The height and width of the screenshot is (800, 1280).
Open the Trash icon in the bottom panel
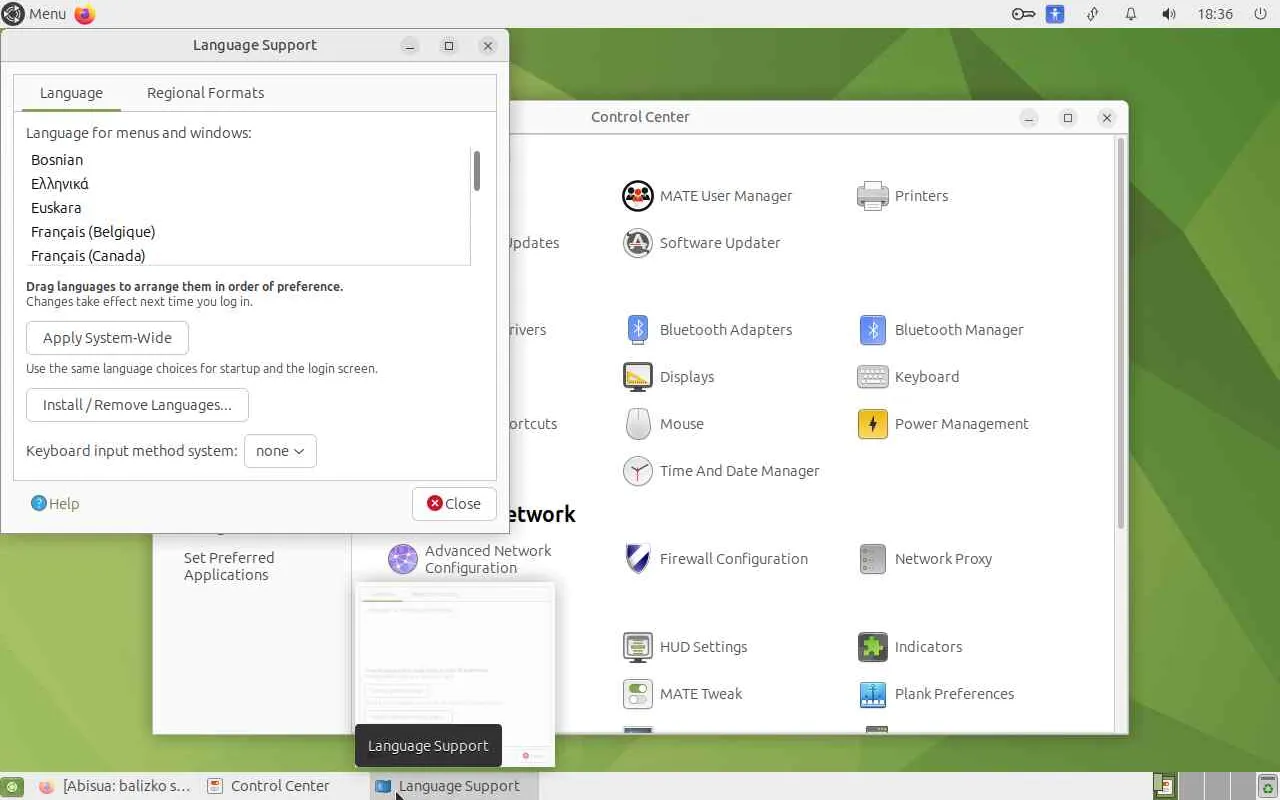click(1267, 786)
